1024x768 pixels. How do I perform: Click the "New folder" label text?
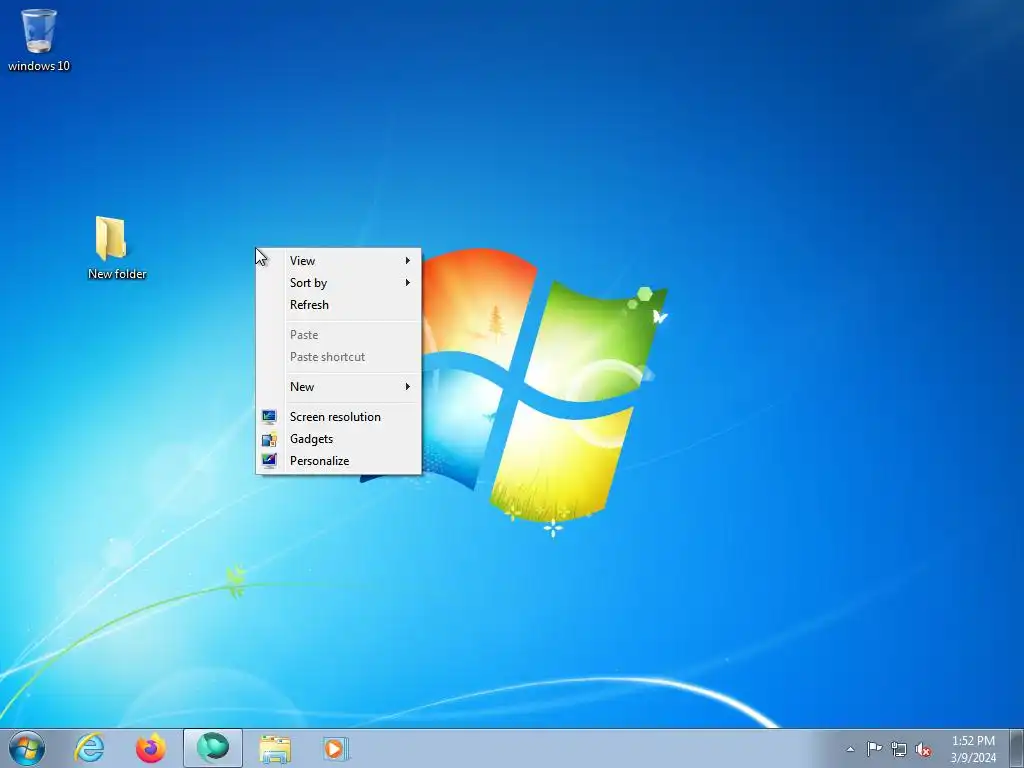(x=117, y=274)
